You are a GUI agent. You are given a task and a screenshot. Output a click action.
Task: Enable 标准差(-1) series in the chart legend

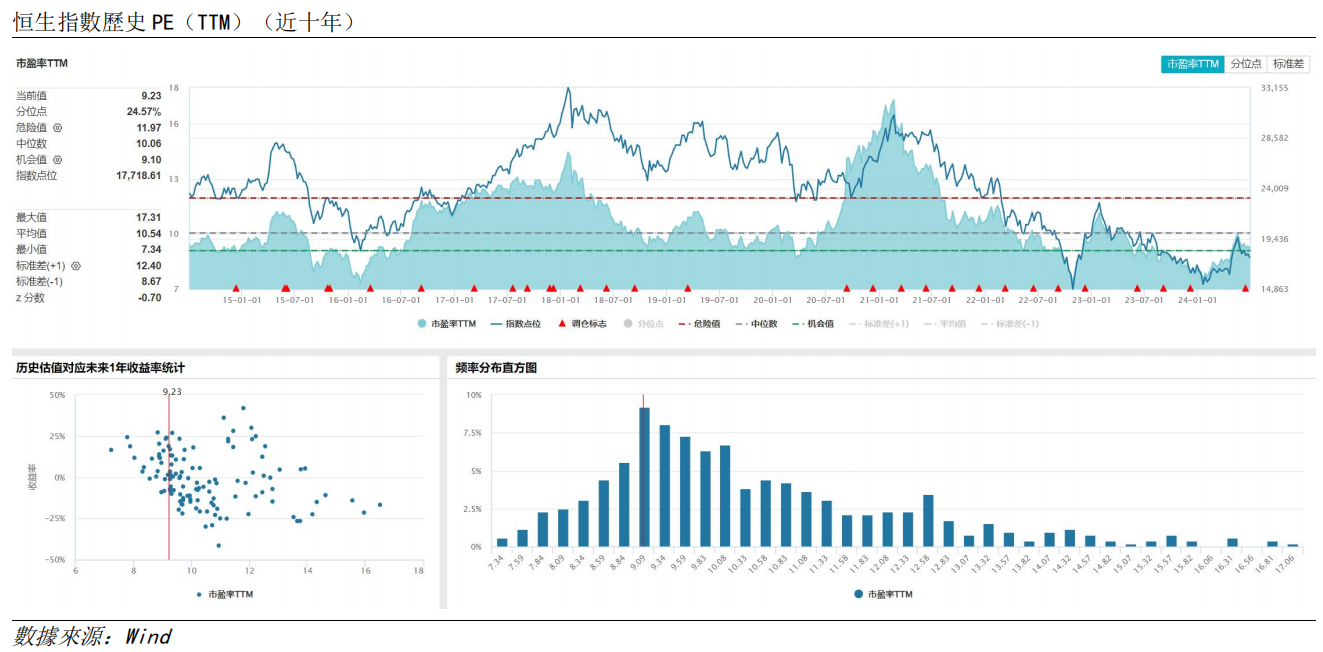(1009, 324)
